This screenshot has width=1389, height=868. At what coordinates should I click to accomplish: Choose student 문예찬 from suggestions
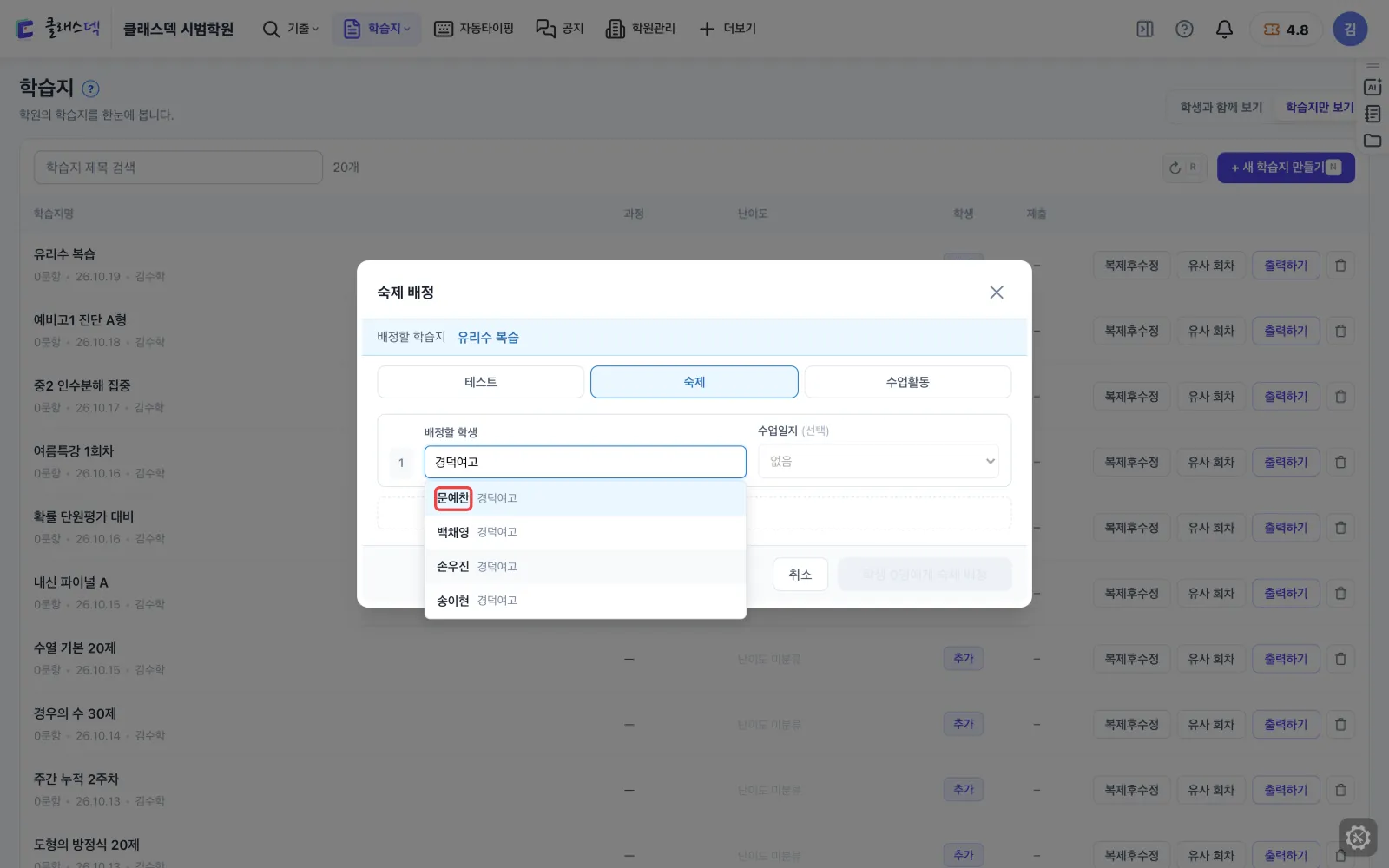pos(585,498)
